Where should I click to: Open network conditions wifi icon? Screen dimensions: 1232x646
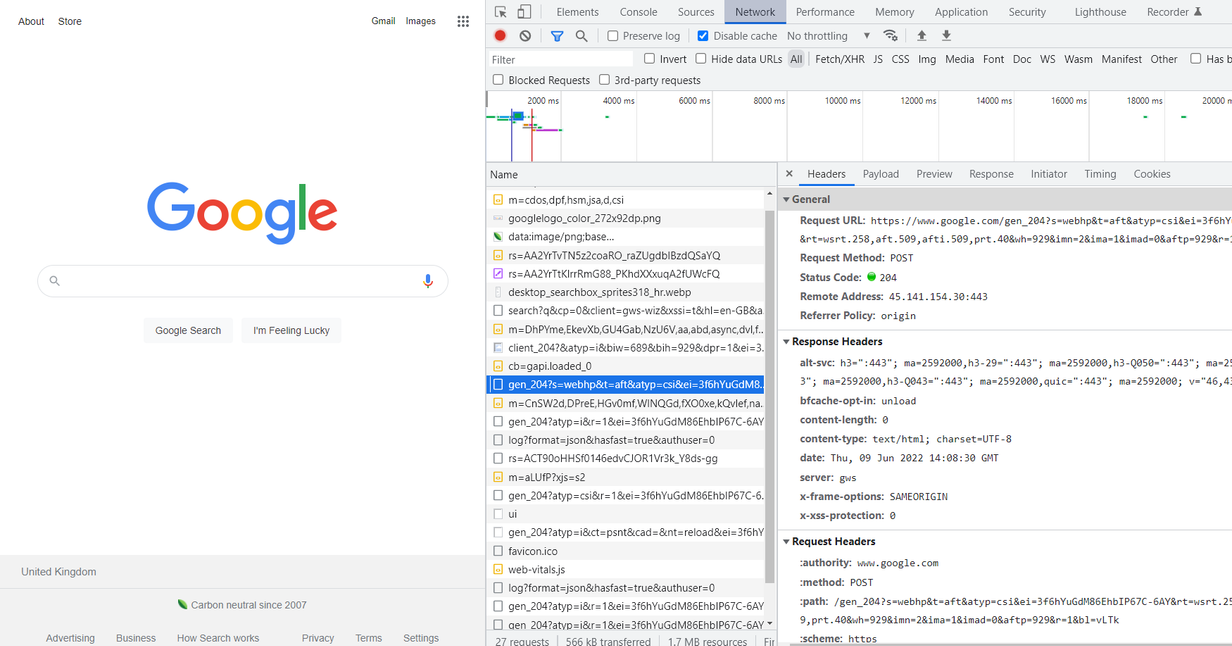pos(890,36)
